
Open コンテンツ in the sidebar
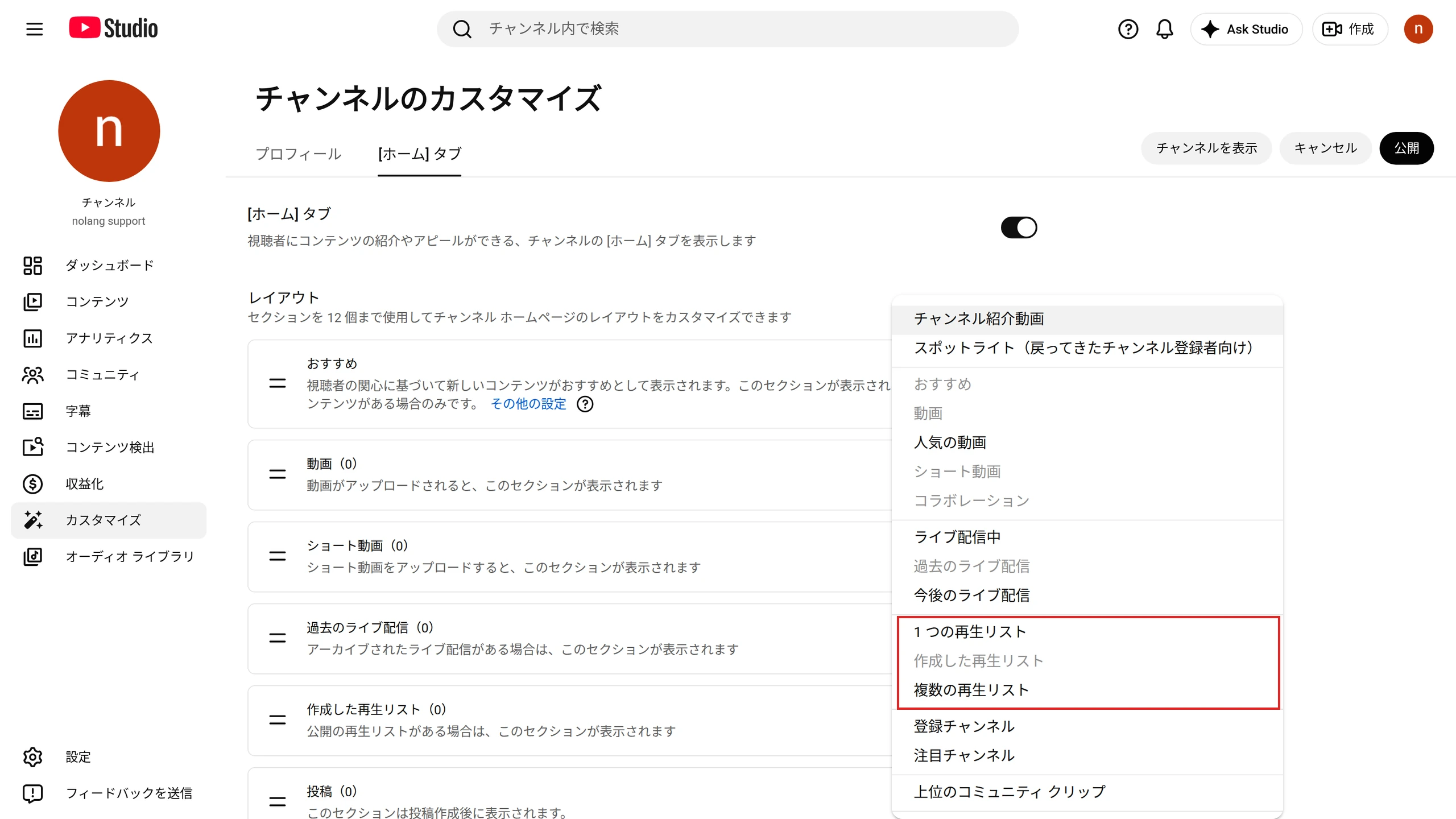click(109, 302)
